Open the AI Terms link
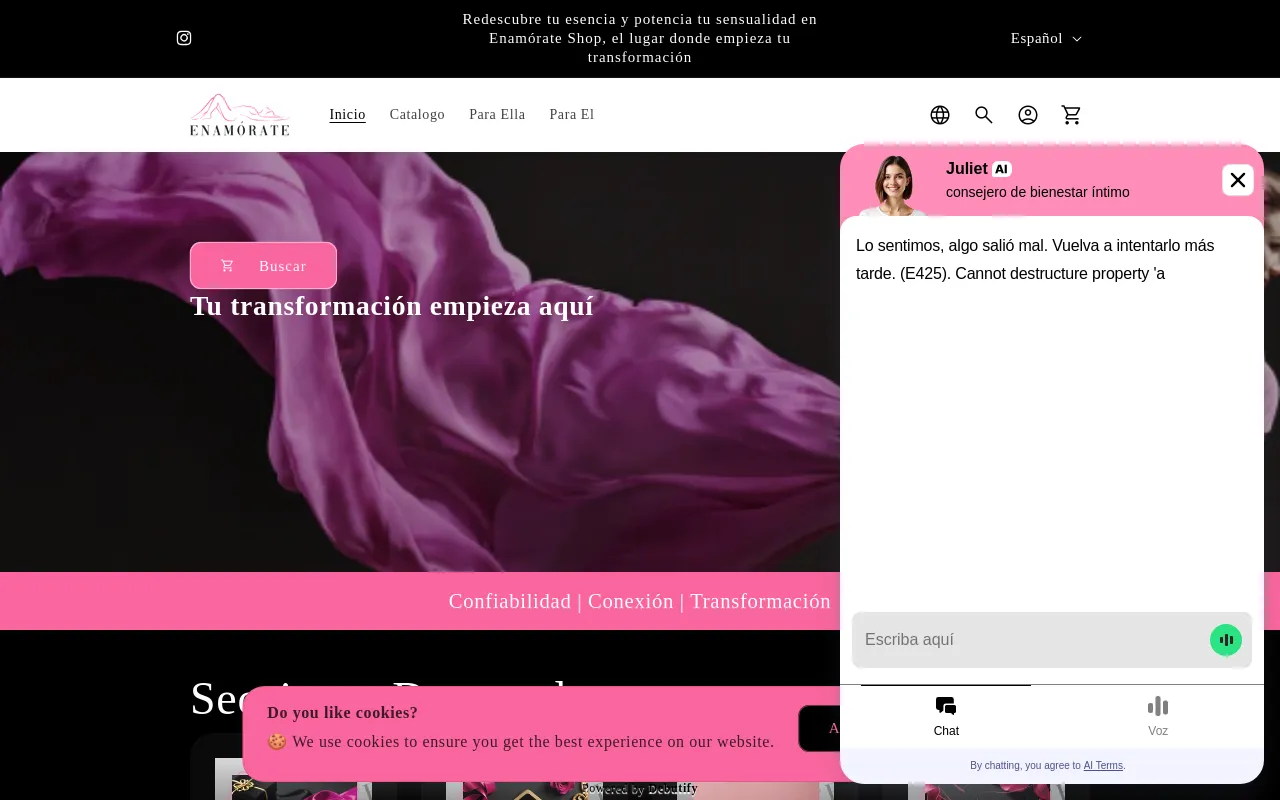 click(1103, 766)
